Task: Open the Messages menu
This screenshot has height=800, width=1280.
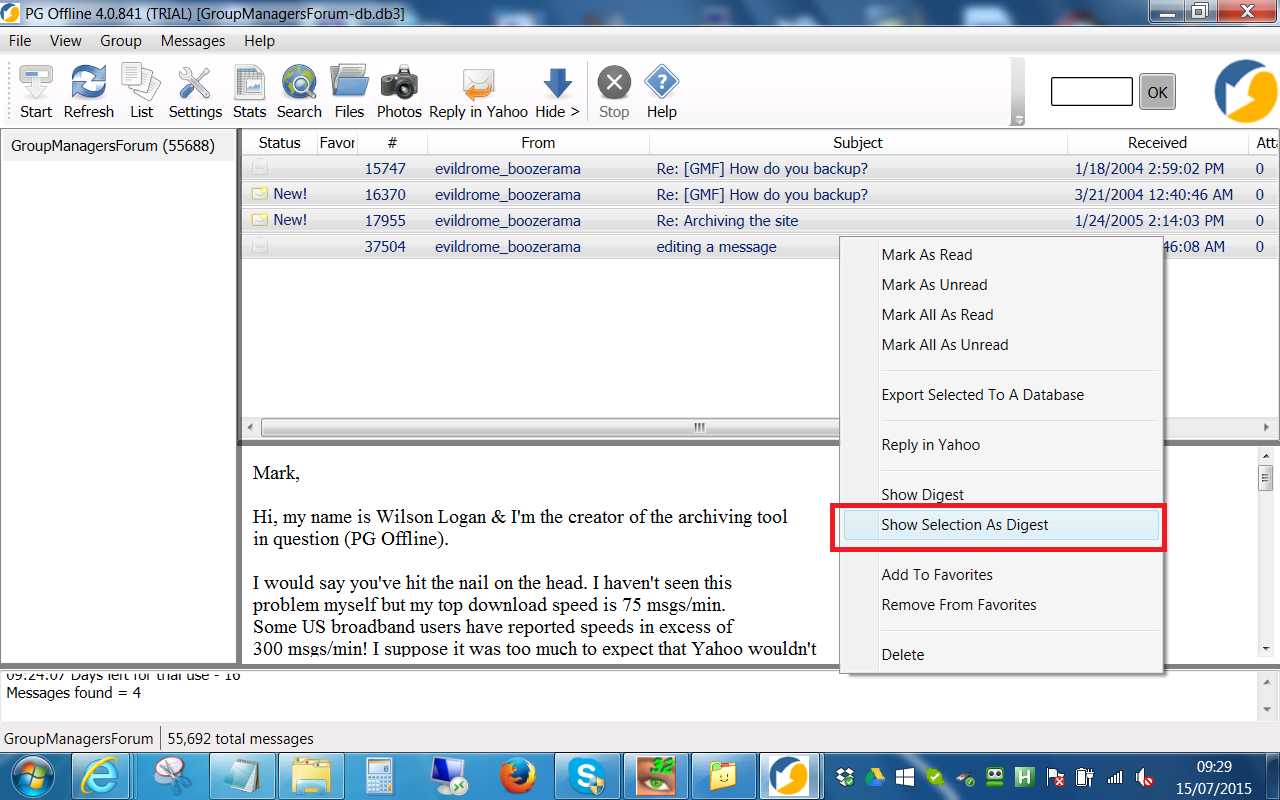Action: tap(193, 41)
